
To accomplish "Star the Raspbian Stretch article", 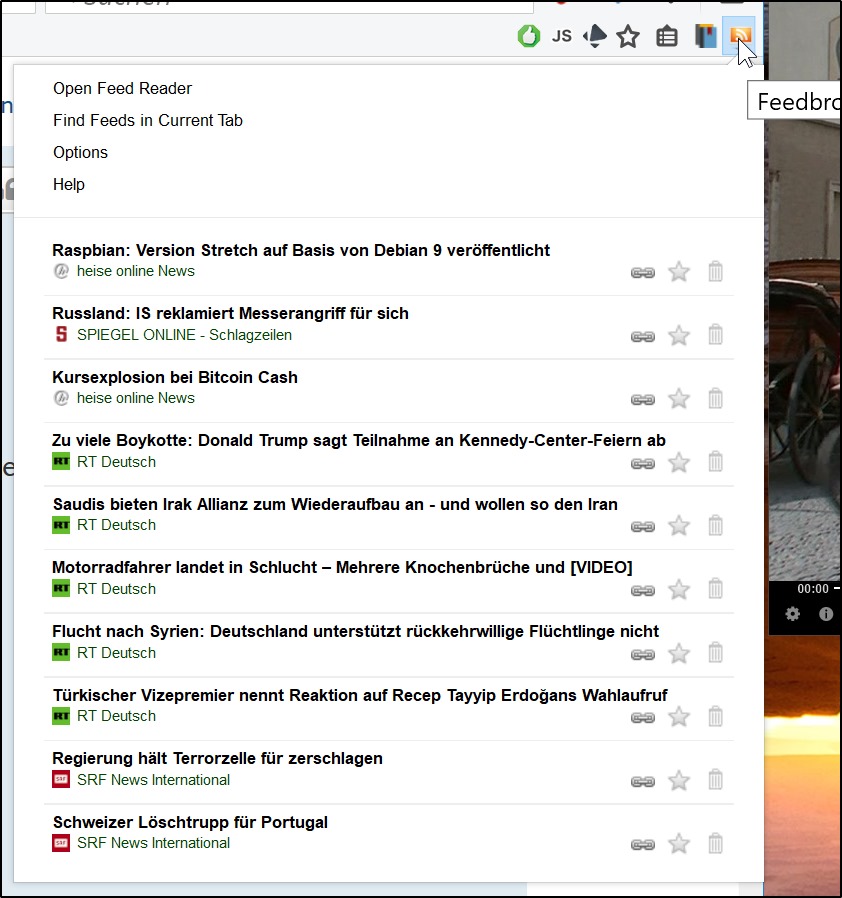I will click(x=679, y=271).
